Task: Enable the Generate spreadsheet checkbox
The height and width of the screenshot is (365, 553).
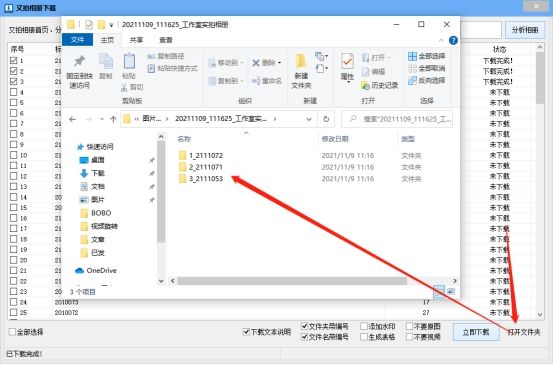Action: pyautogui.click(x=364, y=337)
